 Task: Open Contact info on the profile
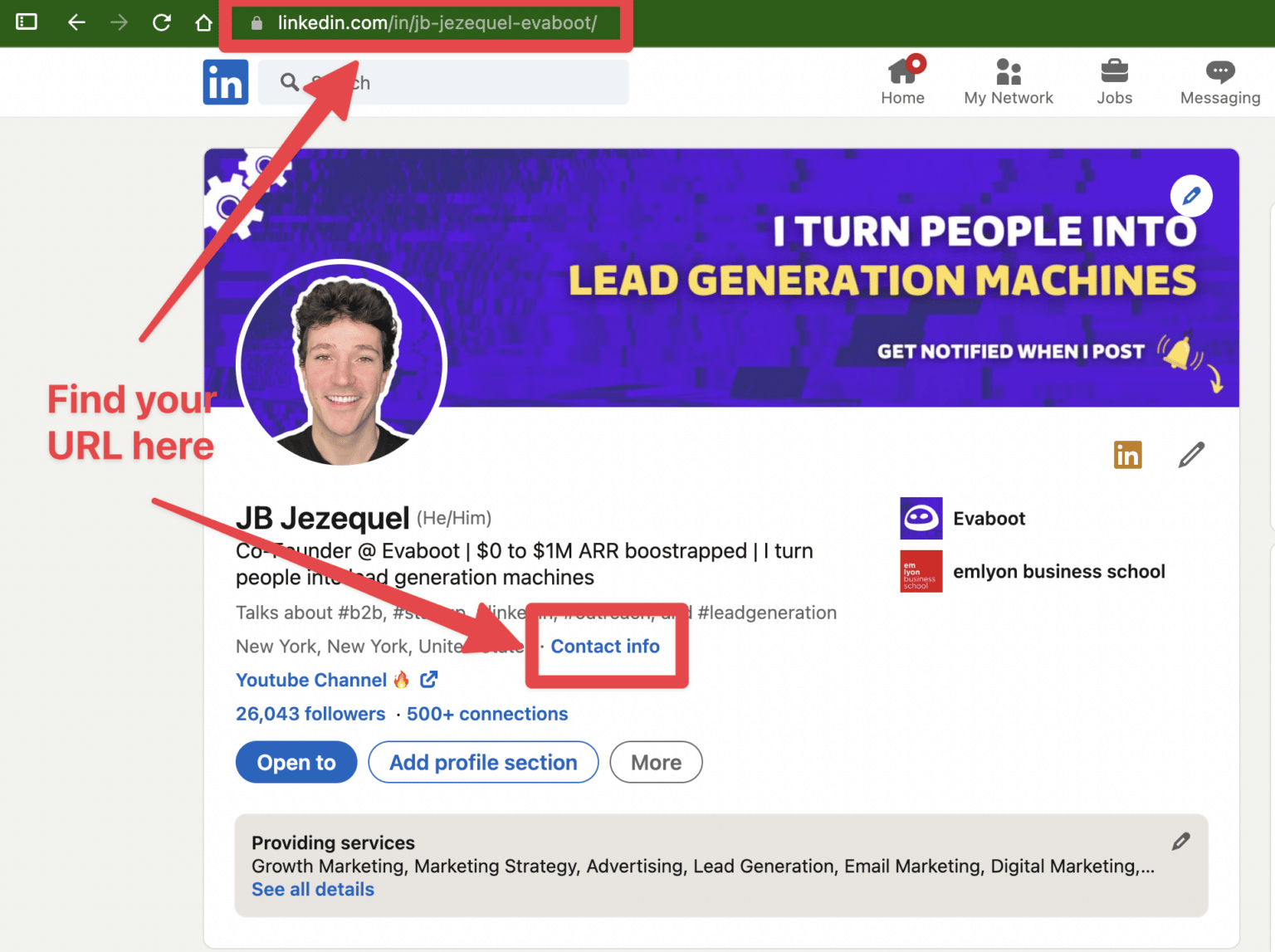click(605, 647)
